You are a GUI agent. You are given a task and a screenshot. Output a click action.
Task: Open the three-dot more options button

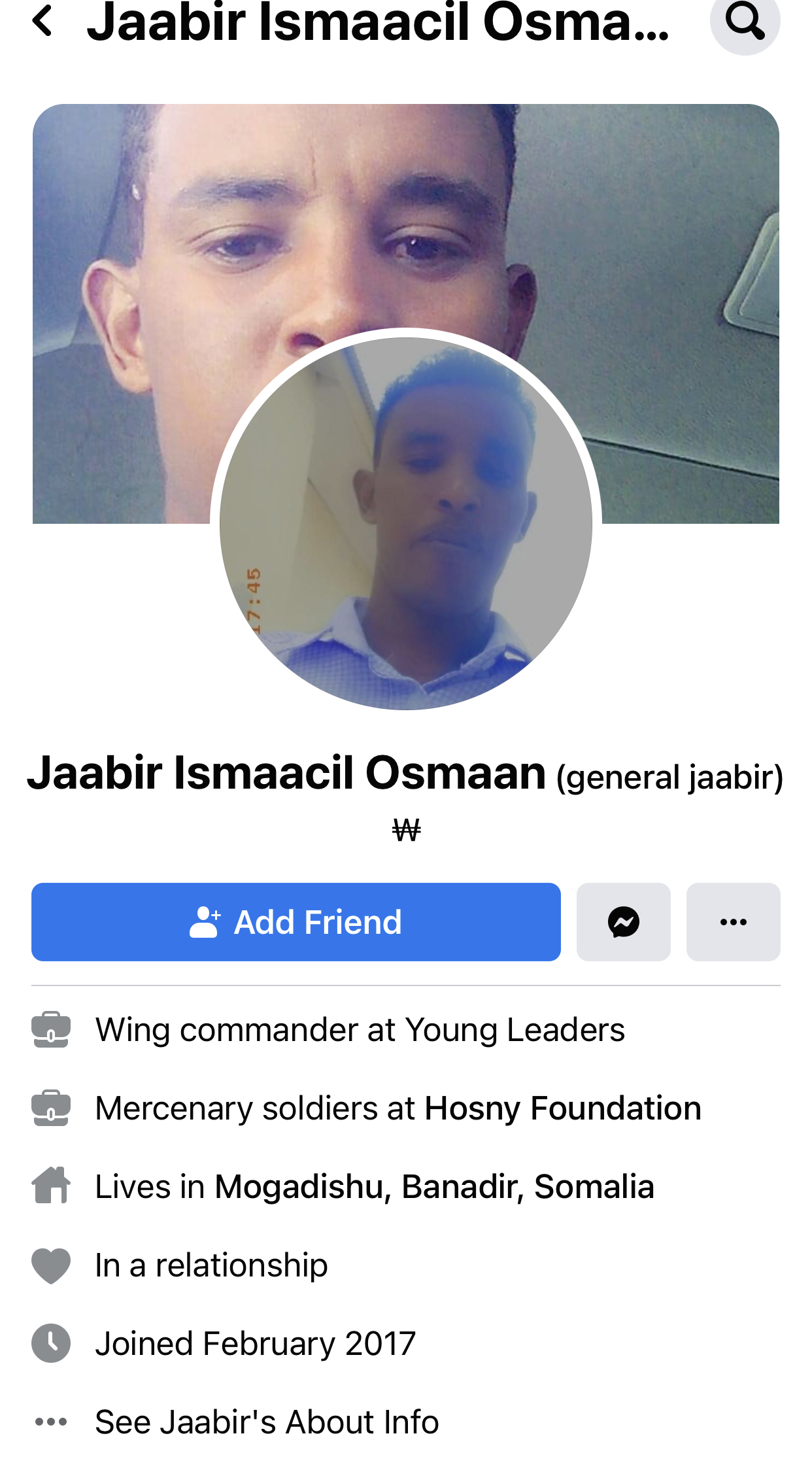coord(733,921)
